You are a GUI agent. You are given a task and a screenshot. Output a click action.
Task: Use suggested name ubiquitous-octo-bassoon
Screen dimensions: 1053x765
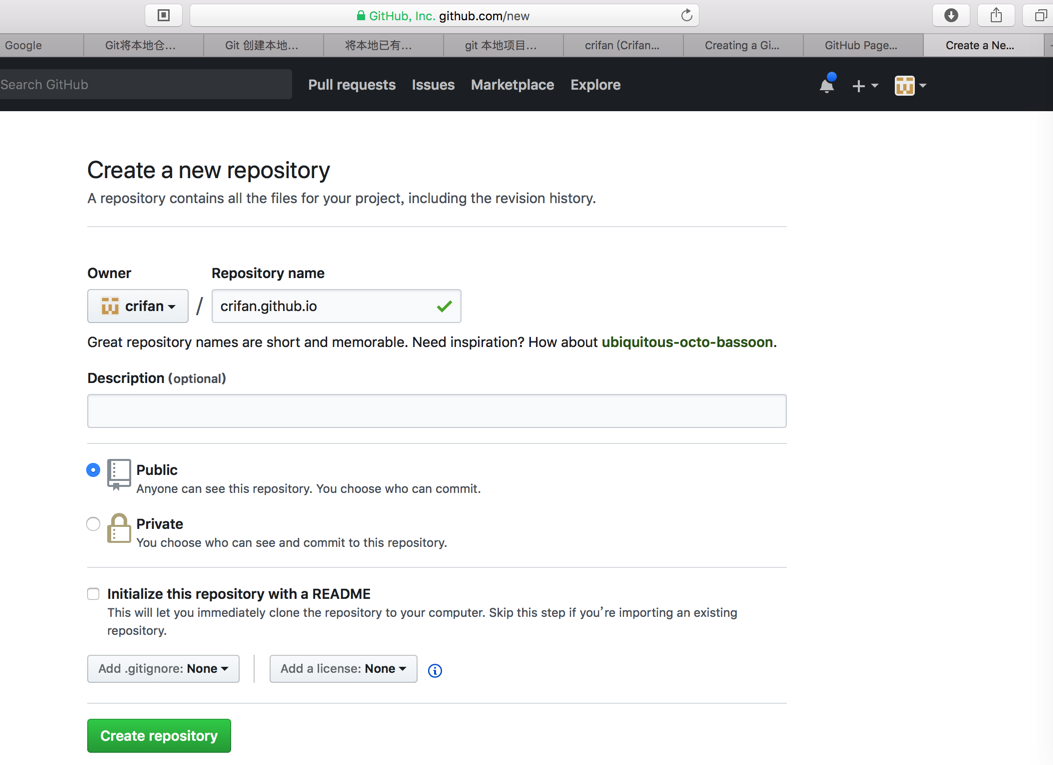pyautogui.click(x=687, y=342)
